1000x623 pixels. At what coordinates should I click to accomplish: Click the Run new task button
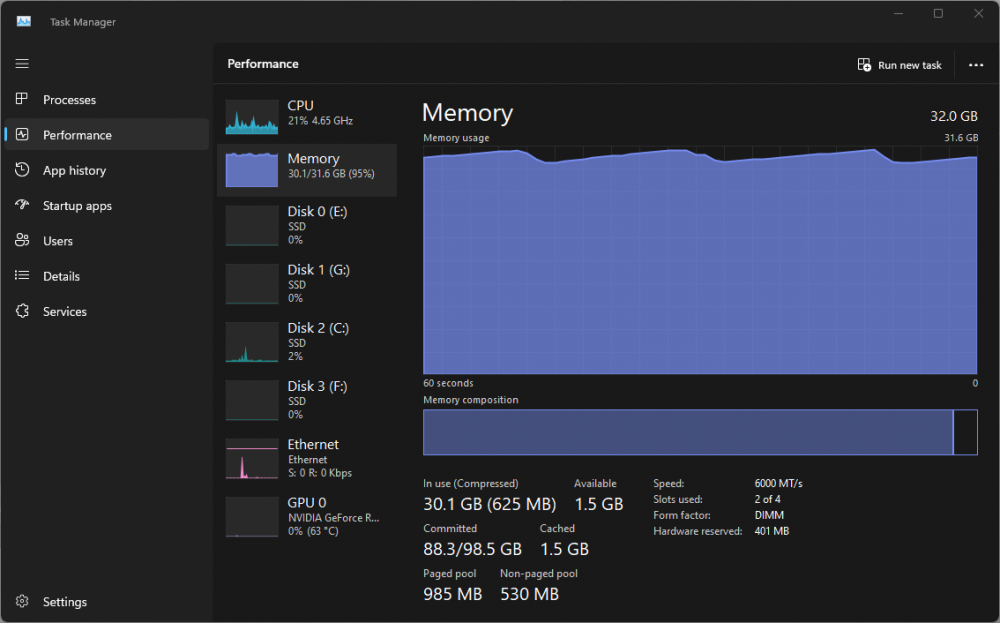pos(899,64)
